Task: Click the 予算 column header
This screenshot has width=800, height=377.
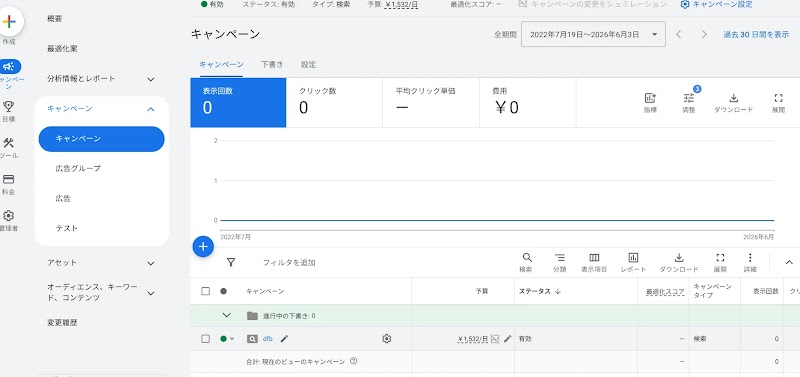Action: 482,291
